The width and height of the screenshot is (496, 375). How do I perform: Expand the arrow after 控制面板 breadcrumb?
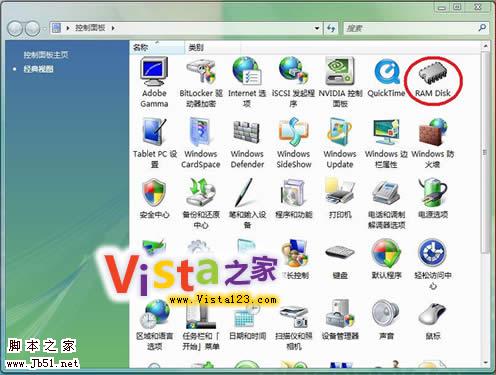(113, 28)
